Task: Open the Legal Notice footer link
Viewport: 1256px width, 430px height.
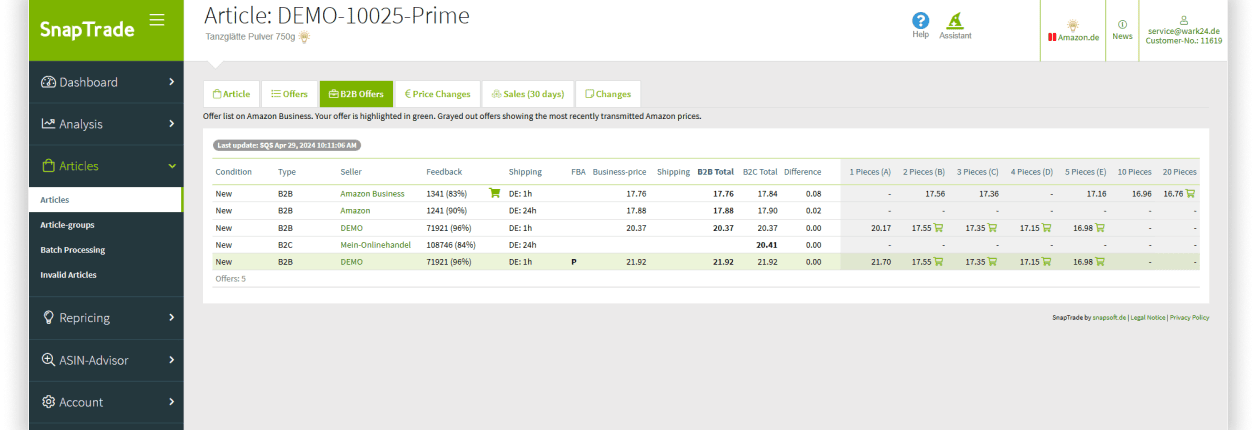Action: 1148,317
